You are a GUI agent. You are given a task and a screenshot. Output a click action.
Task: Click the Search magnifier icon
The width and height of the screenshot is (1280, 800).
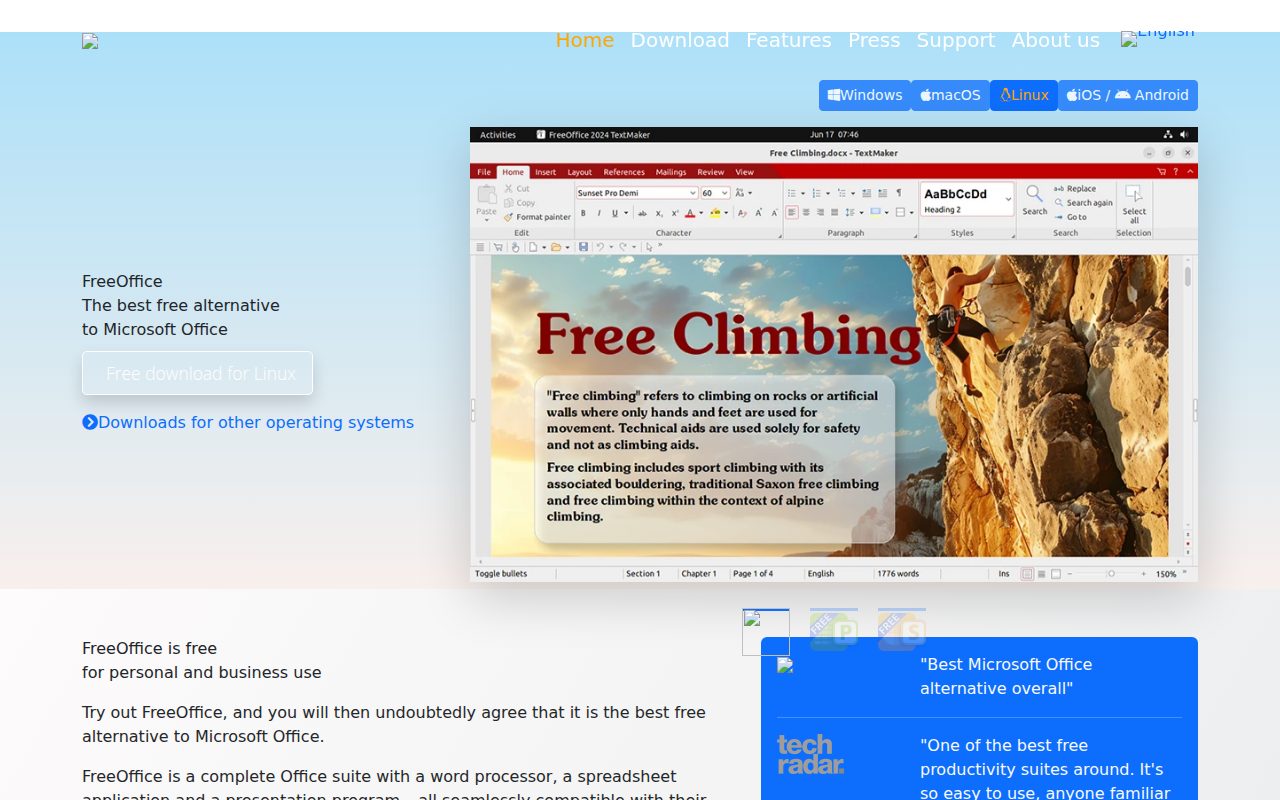click(1035, 194)
